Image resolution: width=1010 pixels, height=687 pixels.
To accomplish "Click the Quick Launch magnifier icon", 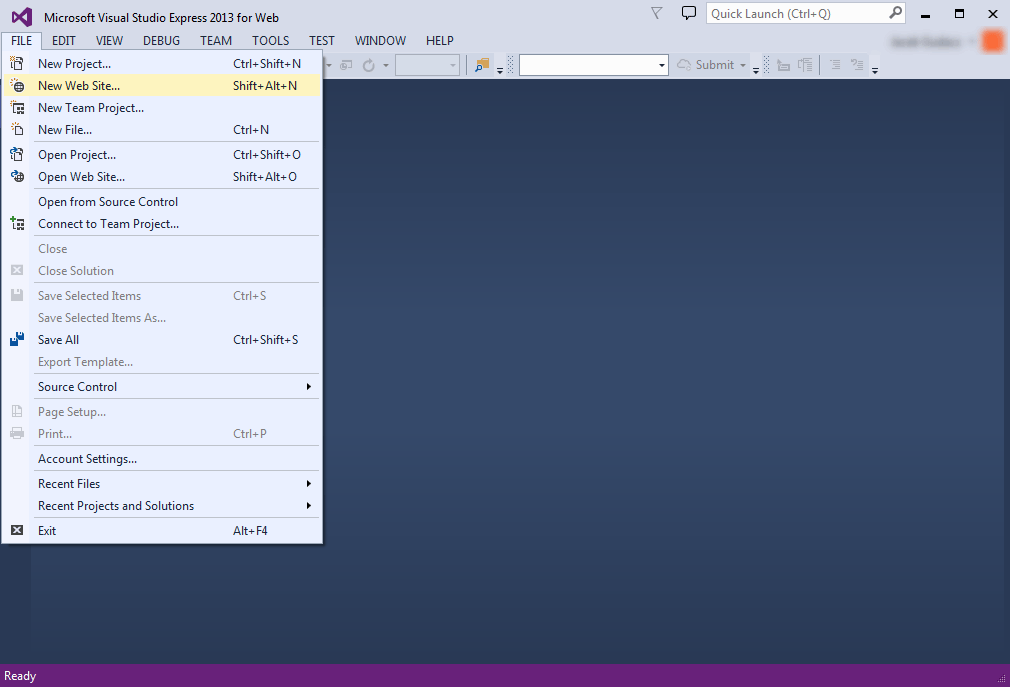I will (x=895, y=13).
